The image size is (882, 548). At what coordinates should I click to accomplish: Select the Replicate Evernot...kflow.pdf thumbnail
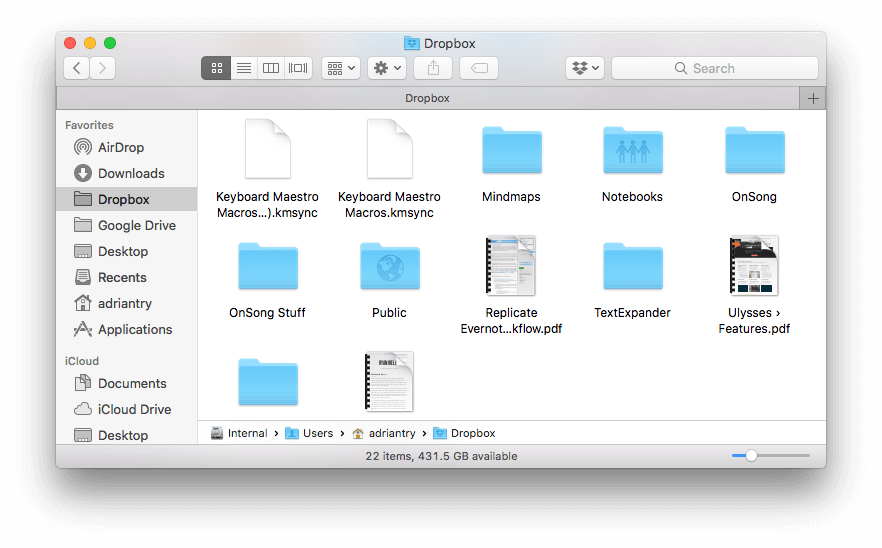point(511,266)
